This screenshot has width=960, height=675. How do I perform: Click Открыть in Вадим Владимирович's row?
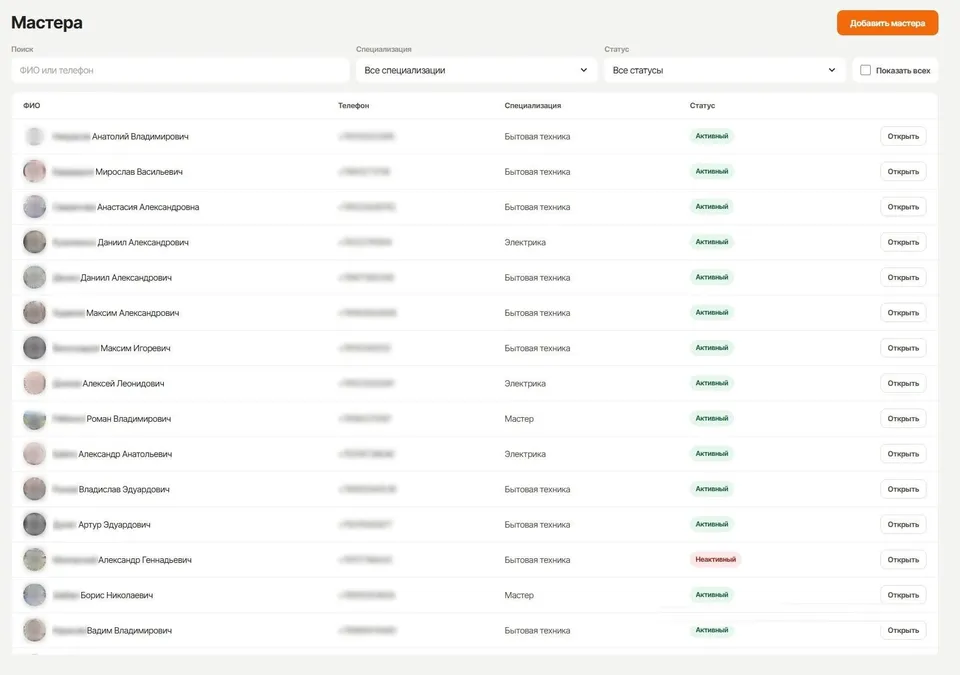pyautogui.click(x=903, y=630)
